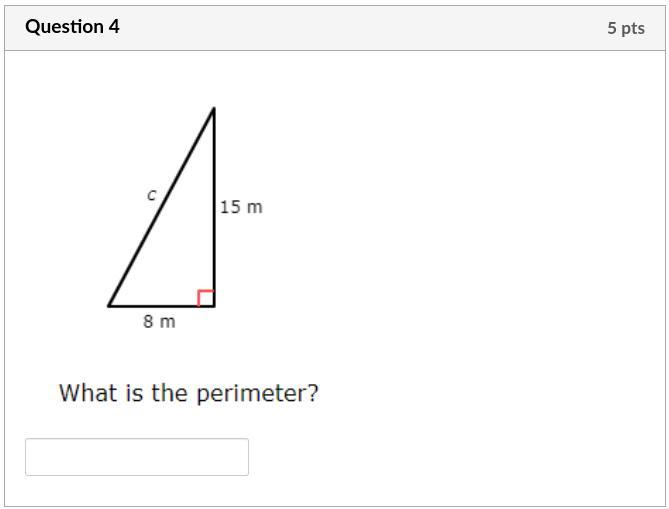Image resolution: width=669 pixels, height=509 pixels.
Task: Click the Question 4 heading
Action: point(72,27)
